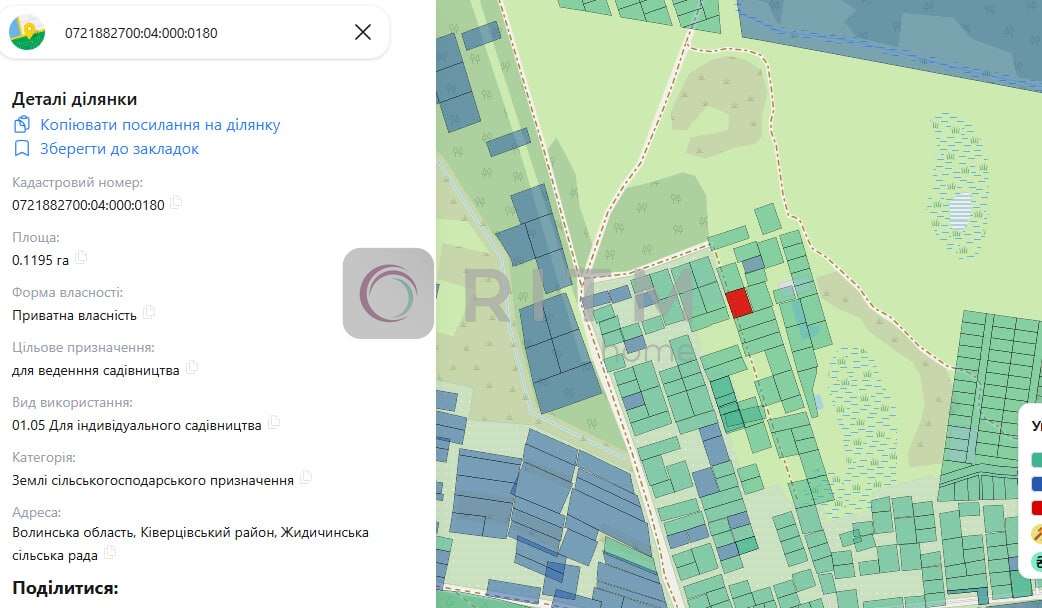Click the search field with cadastral number
The width and height of the screenshot is (1042, 608).
point(190,33)
